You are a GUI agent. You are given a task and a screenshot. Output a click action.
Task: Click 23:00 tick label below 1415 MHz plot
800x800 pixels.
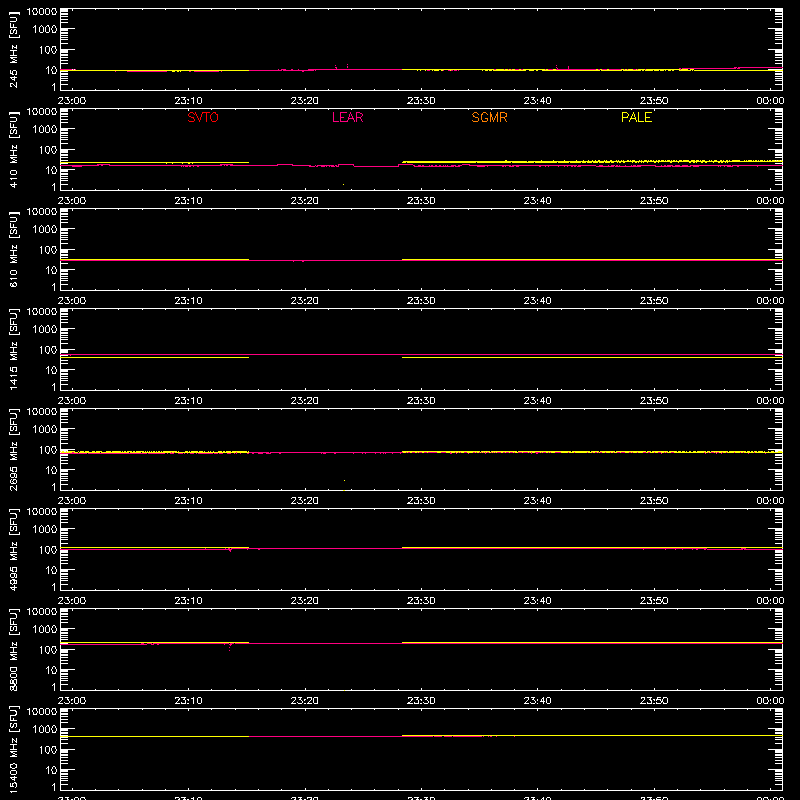[x=71, y=401]
